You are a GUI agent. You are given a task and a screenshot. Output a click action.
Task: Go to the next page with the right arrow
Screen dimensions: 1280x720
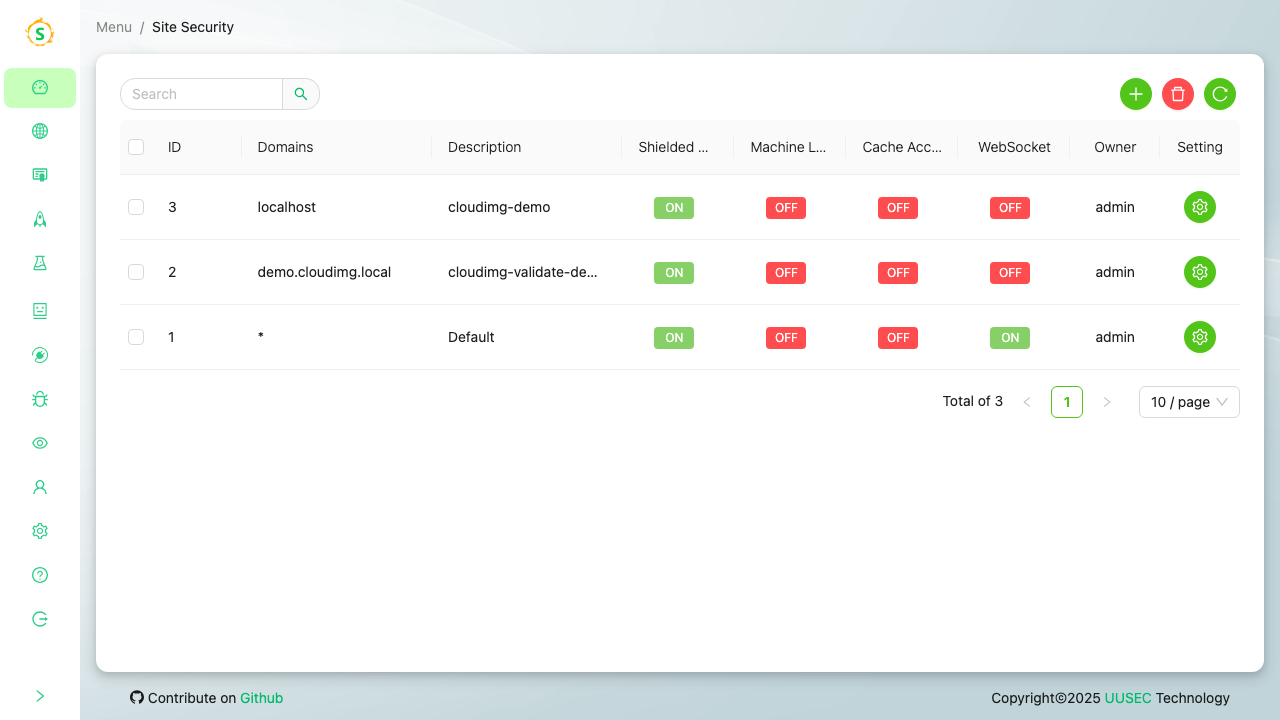tap(1107, 402)
